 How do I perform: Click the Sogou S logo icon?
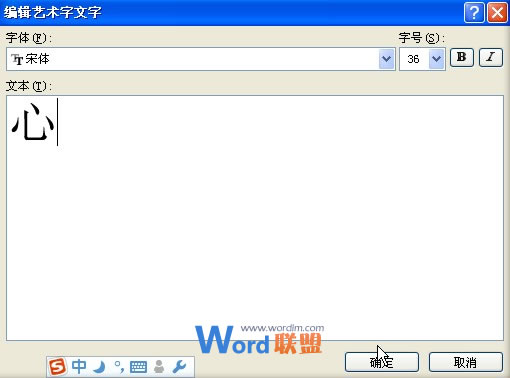[x=58, y=367]
